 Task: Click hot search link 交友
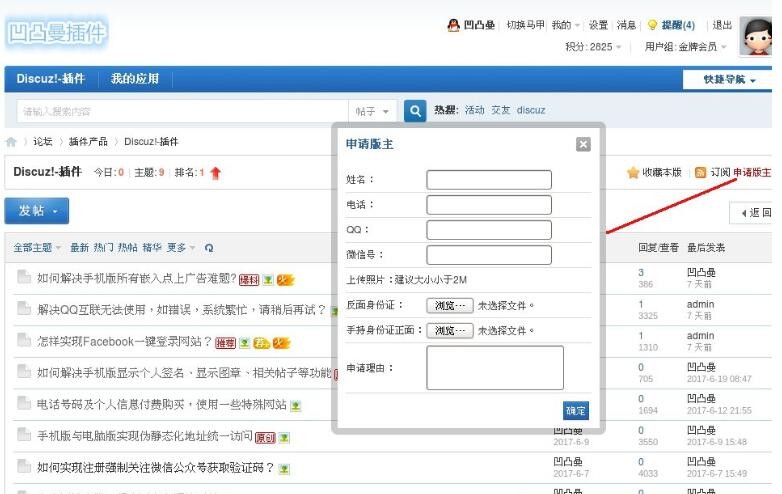pyautogui.click(x=500, y=110)
